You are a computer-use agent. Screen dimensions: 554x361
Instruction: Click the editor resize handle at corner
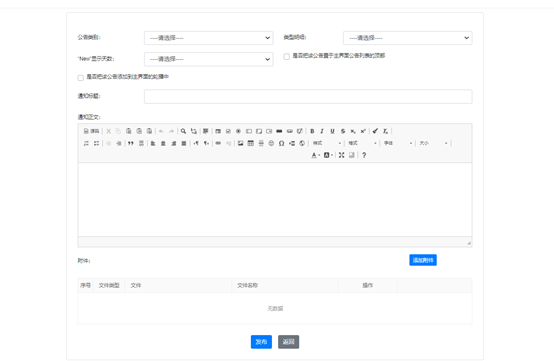tap(469, 243)
